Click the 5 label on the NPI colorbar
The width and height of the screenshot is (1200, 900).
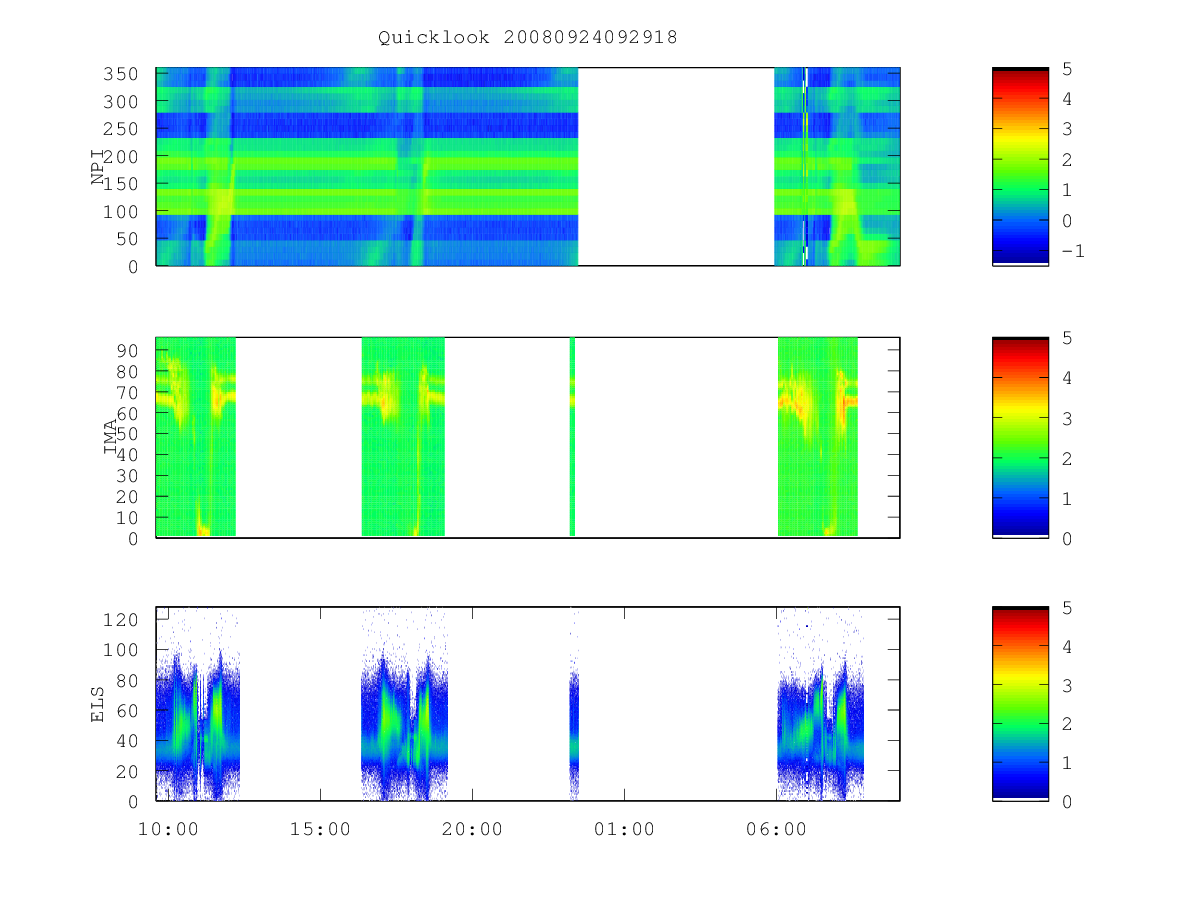1066,69
